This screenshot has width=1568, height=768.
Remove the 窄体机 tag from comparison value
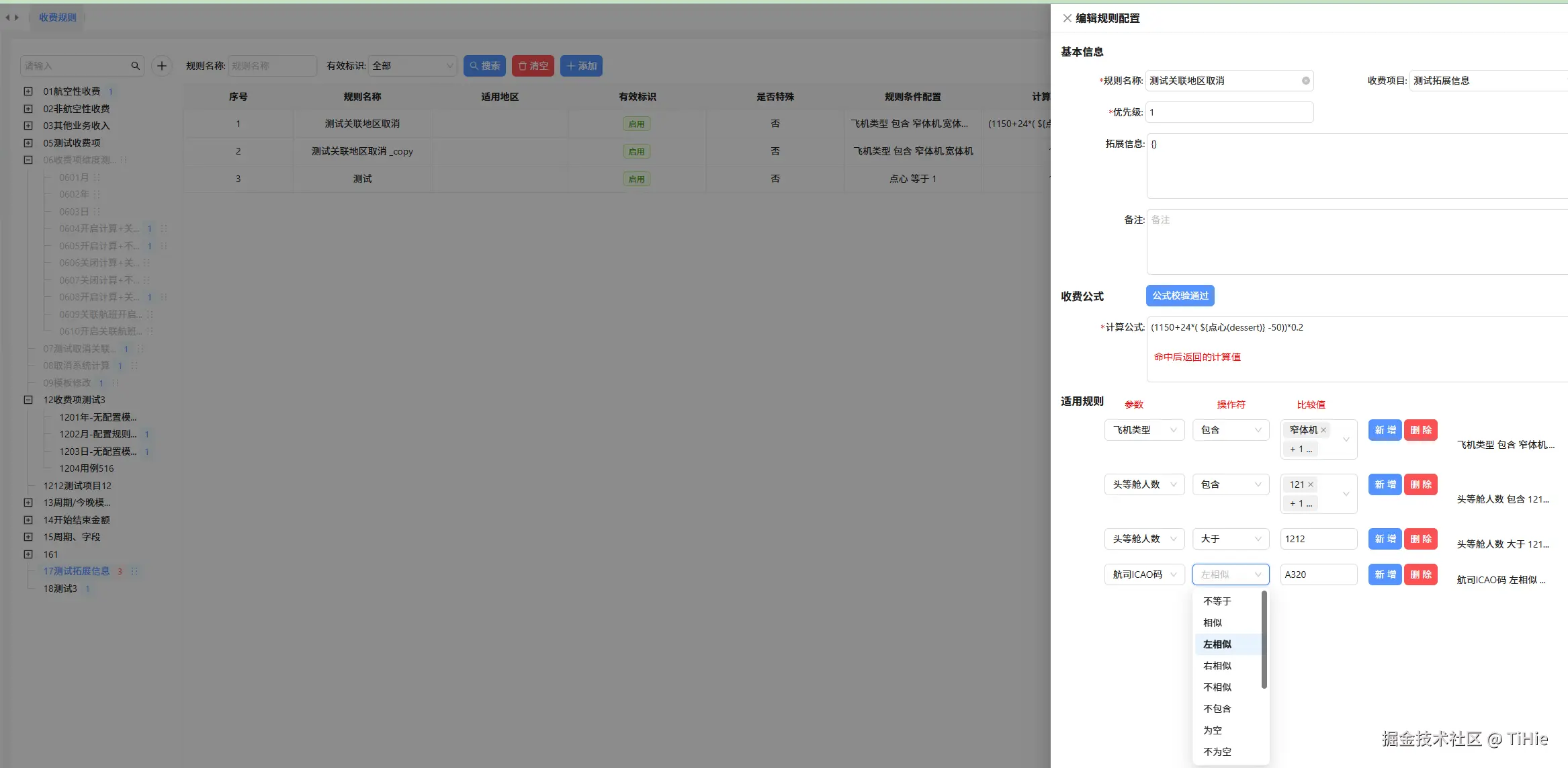tap(1323, 430)
